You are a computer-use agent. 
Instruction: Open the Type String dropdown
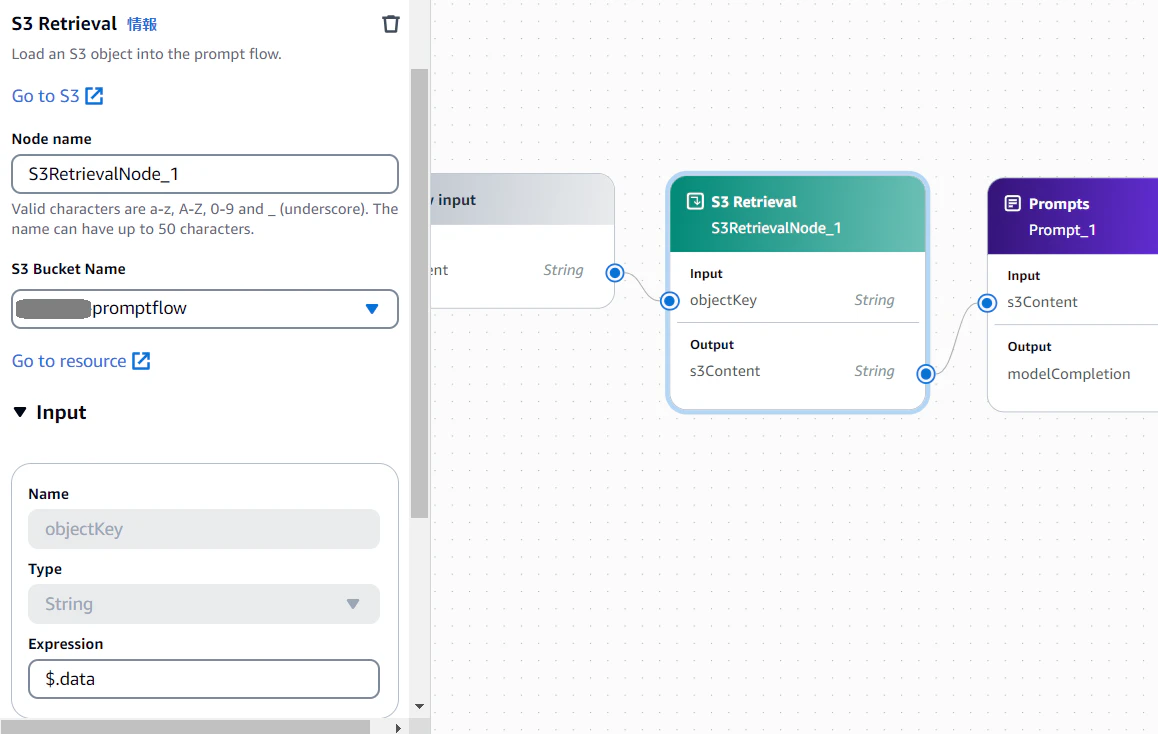[x=204, y=604]
